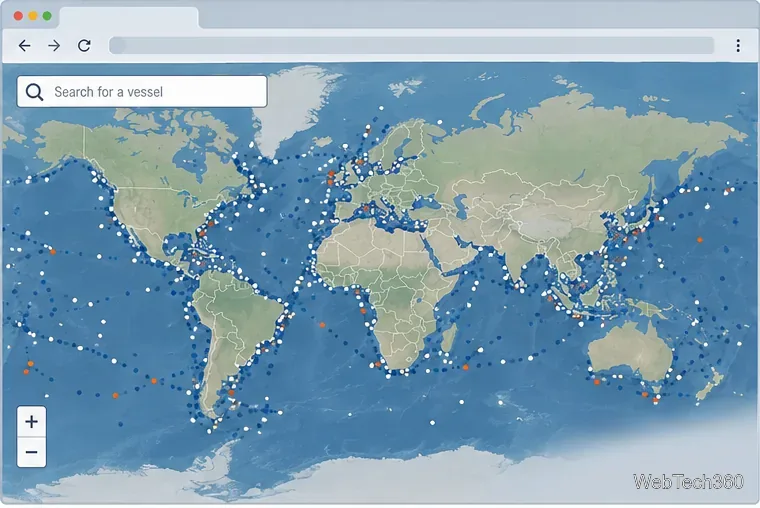Select the active browser tab

[x=129, y=18]
